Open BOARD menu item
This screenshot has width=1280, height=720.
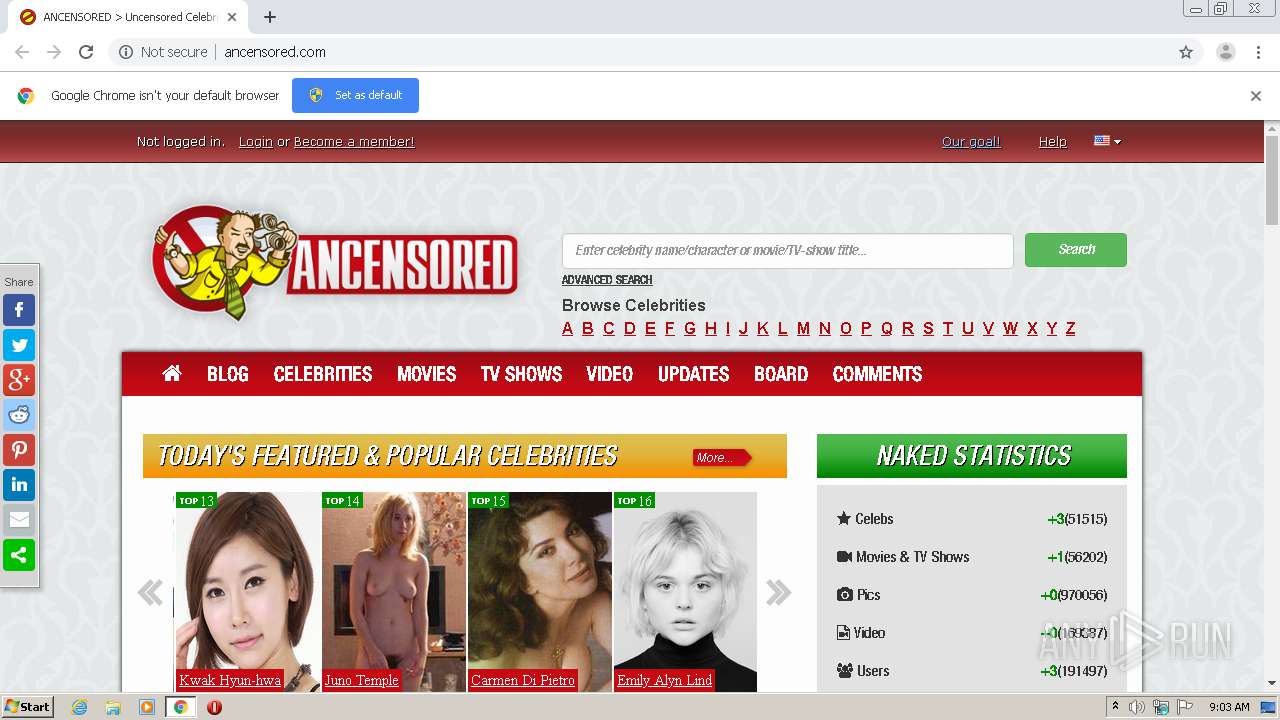coord(781,374)
